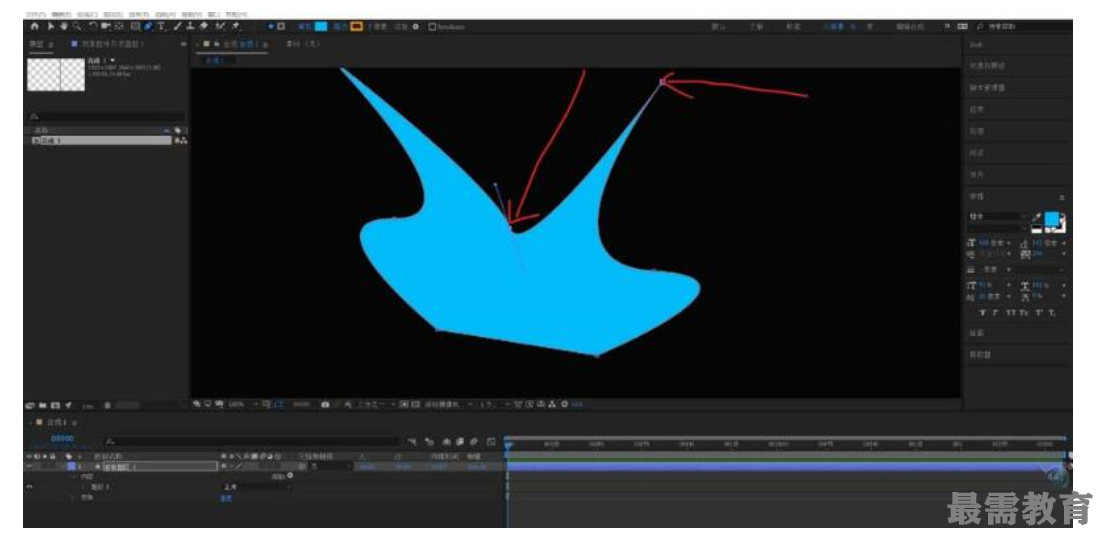Click the composition thumbnail in the Project panel

(x=56, y=74)
